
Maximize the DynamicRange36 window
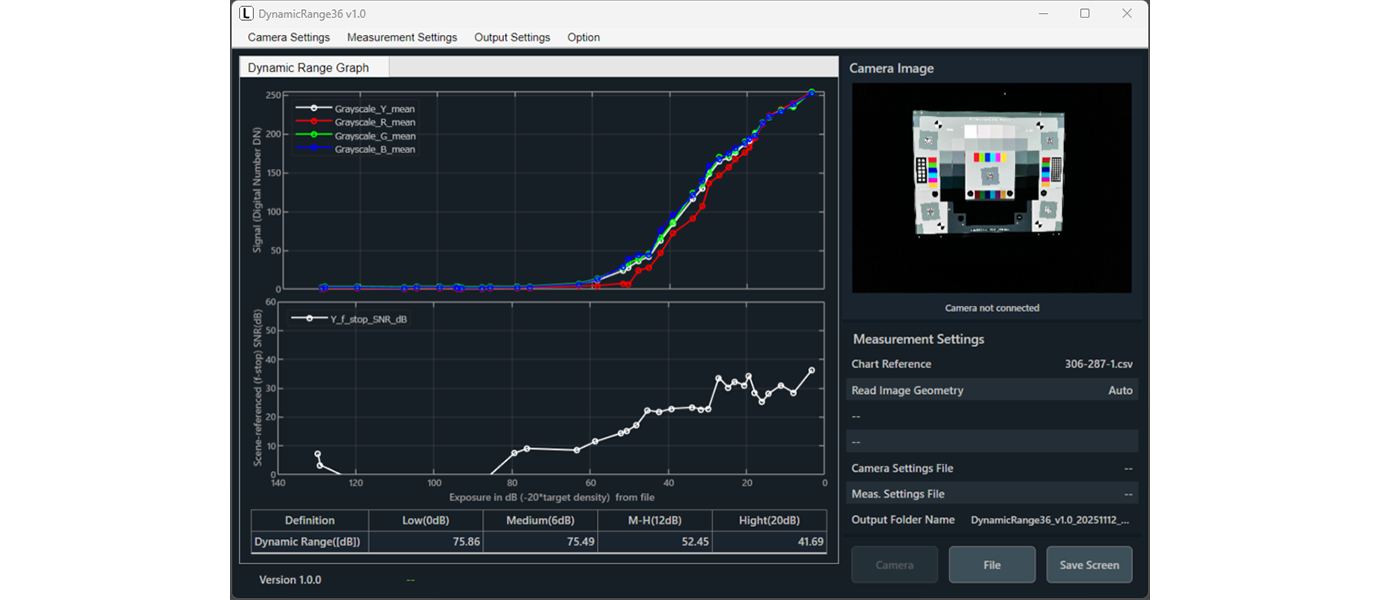click(1085, 14)
